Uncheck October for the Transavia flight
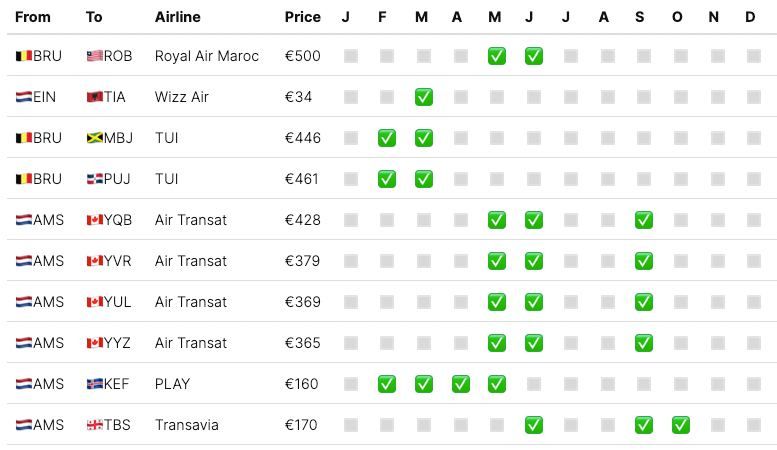Screen dimensions: 777x450 pyautogui.click(x=680, y=425)
